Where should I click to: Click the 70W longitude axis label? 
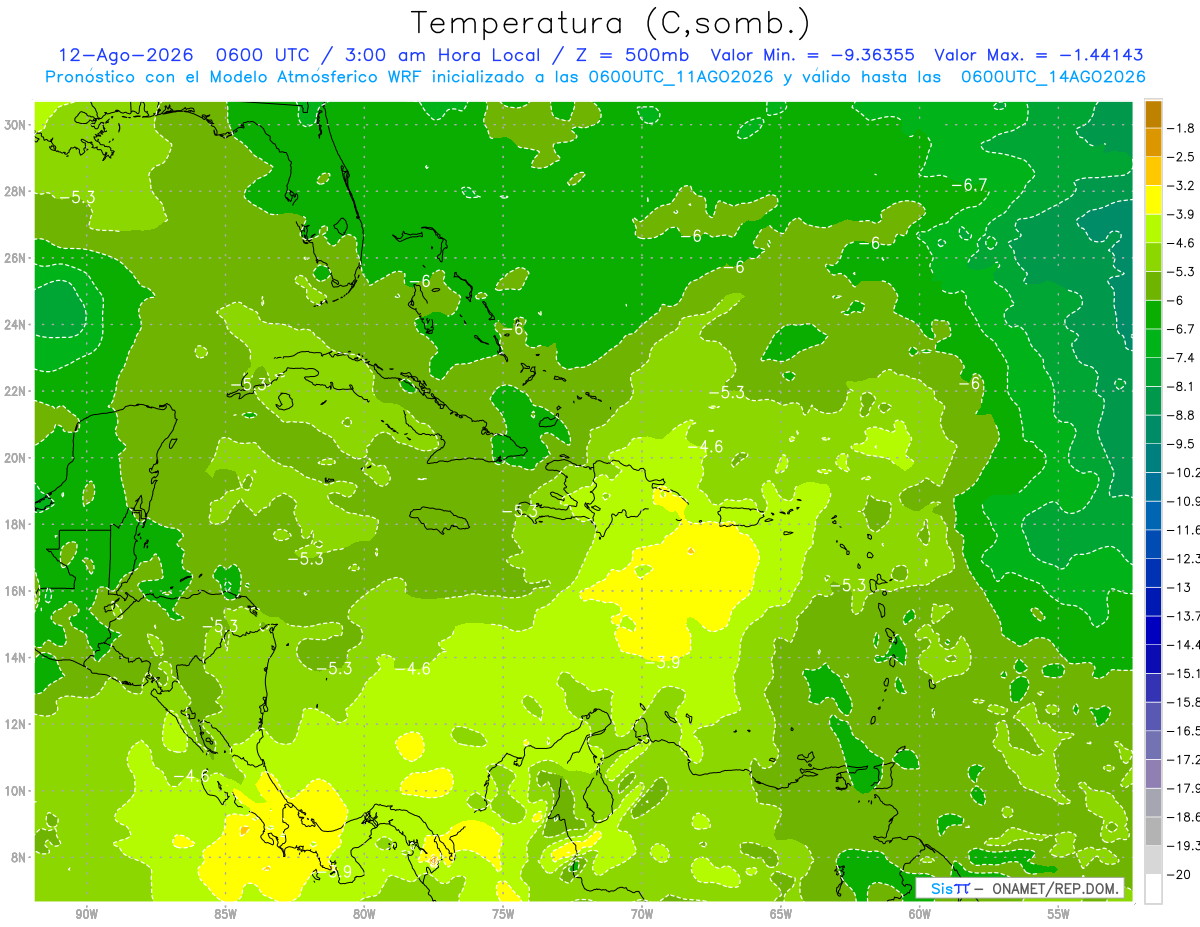[x=642, y=914]
